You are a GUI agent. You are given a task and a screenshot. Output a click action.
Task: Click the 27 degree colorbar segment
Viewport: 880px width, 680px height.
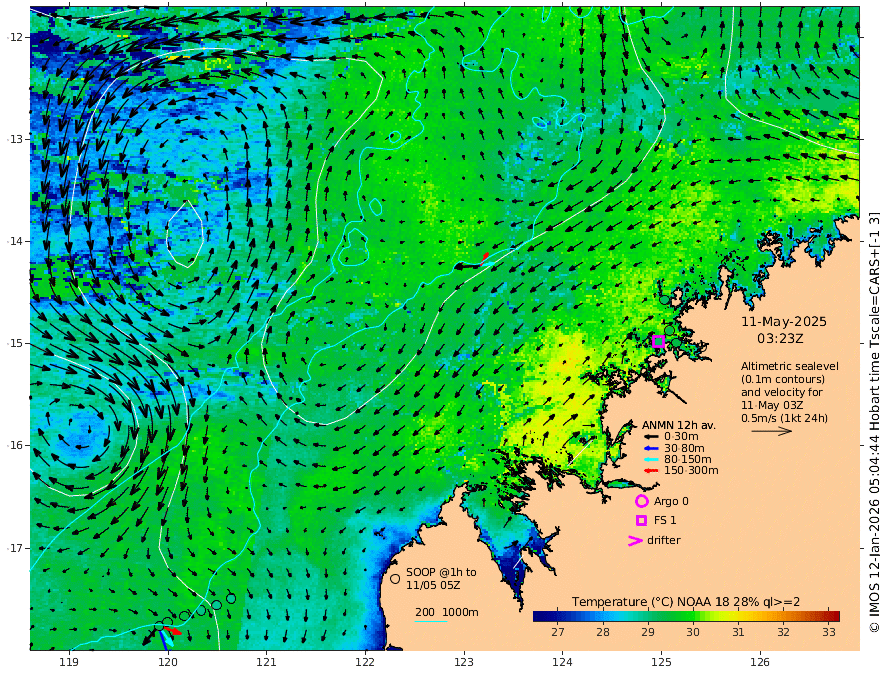[x=557, y=617]
